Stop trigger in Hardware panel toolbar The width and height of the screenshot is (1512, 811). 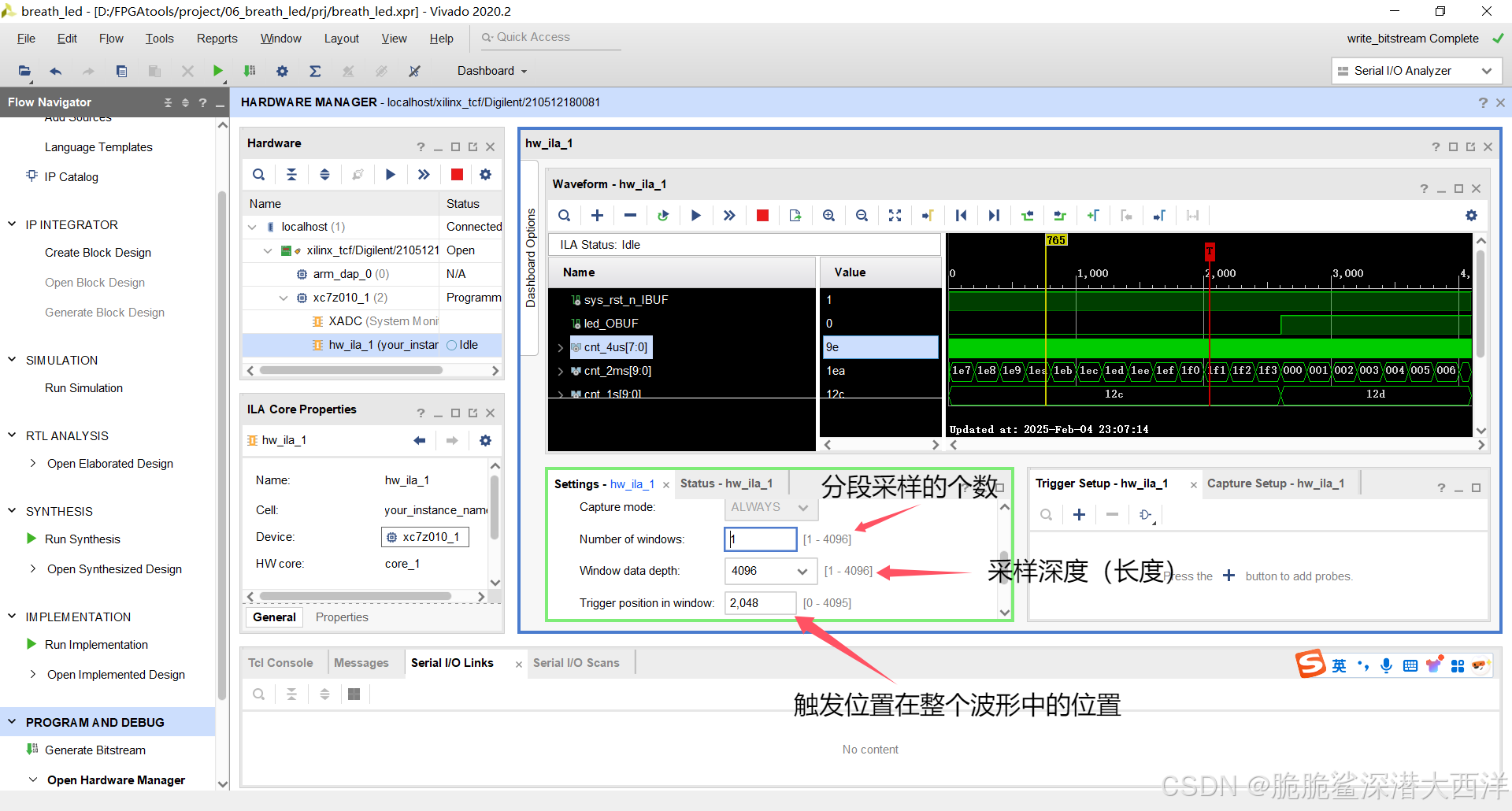(457, 175)
